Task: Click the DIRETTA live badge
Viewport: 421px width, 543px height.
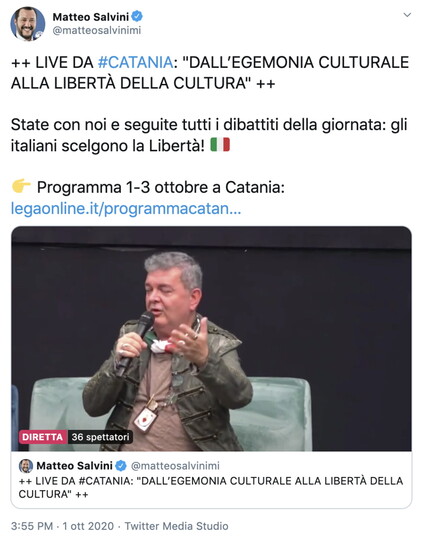Action: tap(43, 437)
